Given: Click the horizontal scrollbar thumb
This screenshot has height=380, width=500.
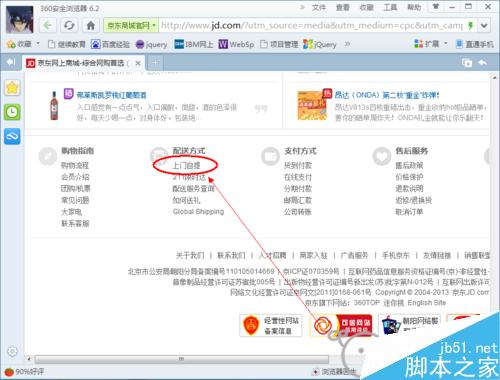Looking at the screenshot, I should point(182,359).
